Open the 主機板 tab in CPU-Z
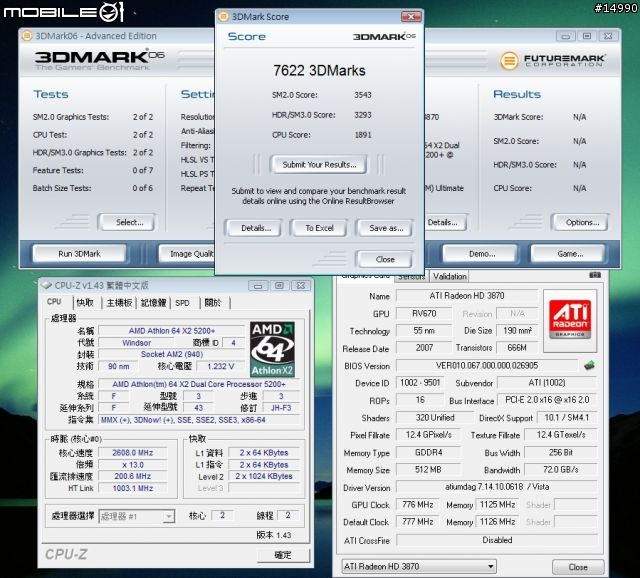Screen dimensions: 640x578 [x=119, y=303]
